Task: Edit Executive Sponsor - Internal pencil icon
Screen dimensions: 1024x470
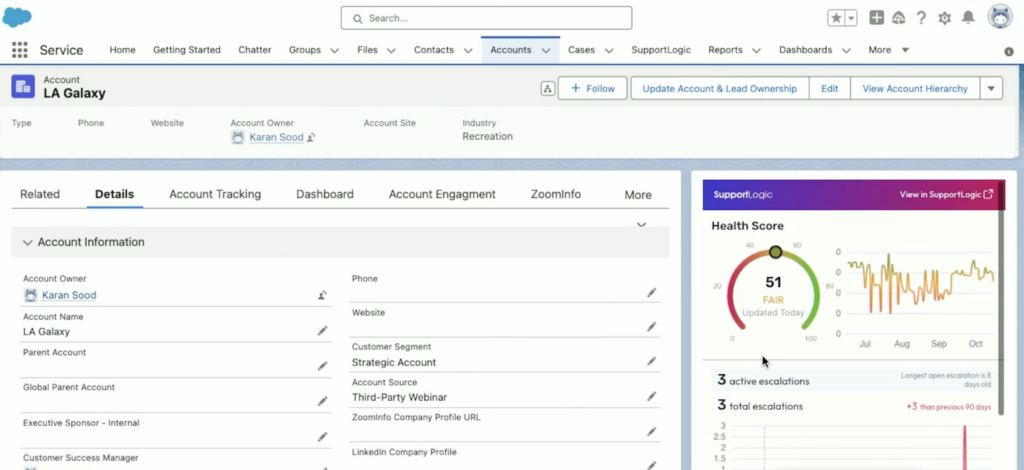Action: 322,436
